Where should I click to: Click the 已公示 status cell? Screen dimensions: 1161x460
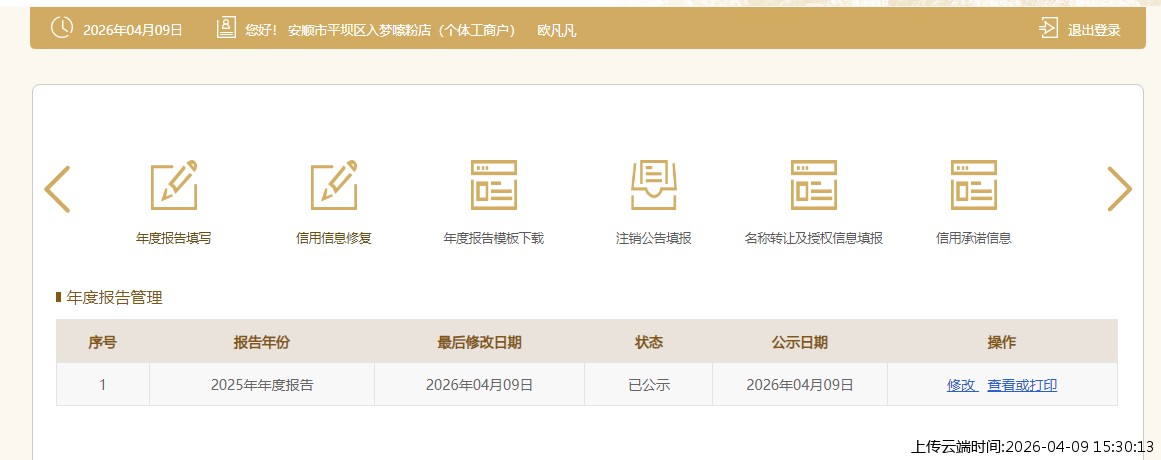pyautogui.click(x=648, y=385)
